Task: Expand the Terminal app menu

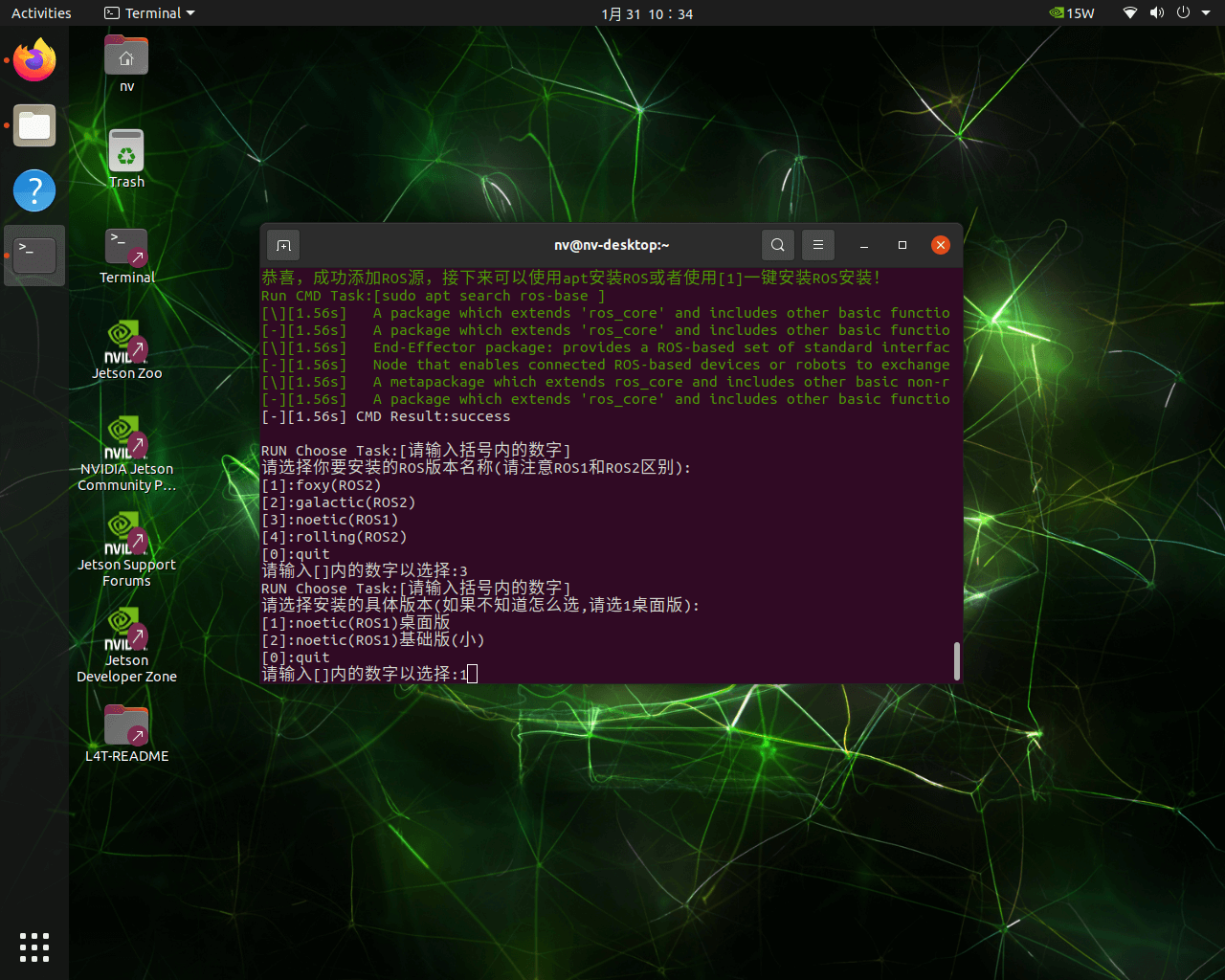Action: [x=149, y=13]
